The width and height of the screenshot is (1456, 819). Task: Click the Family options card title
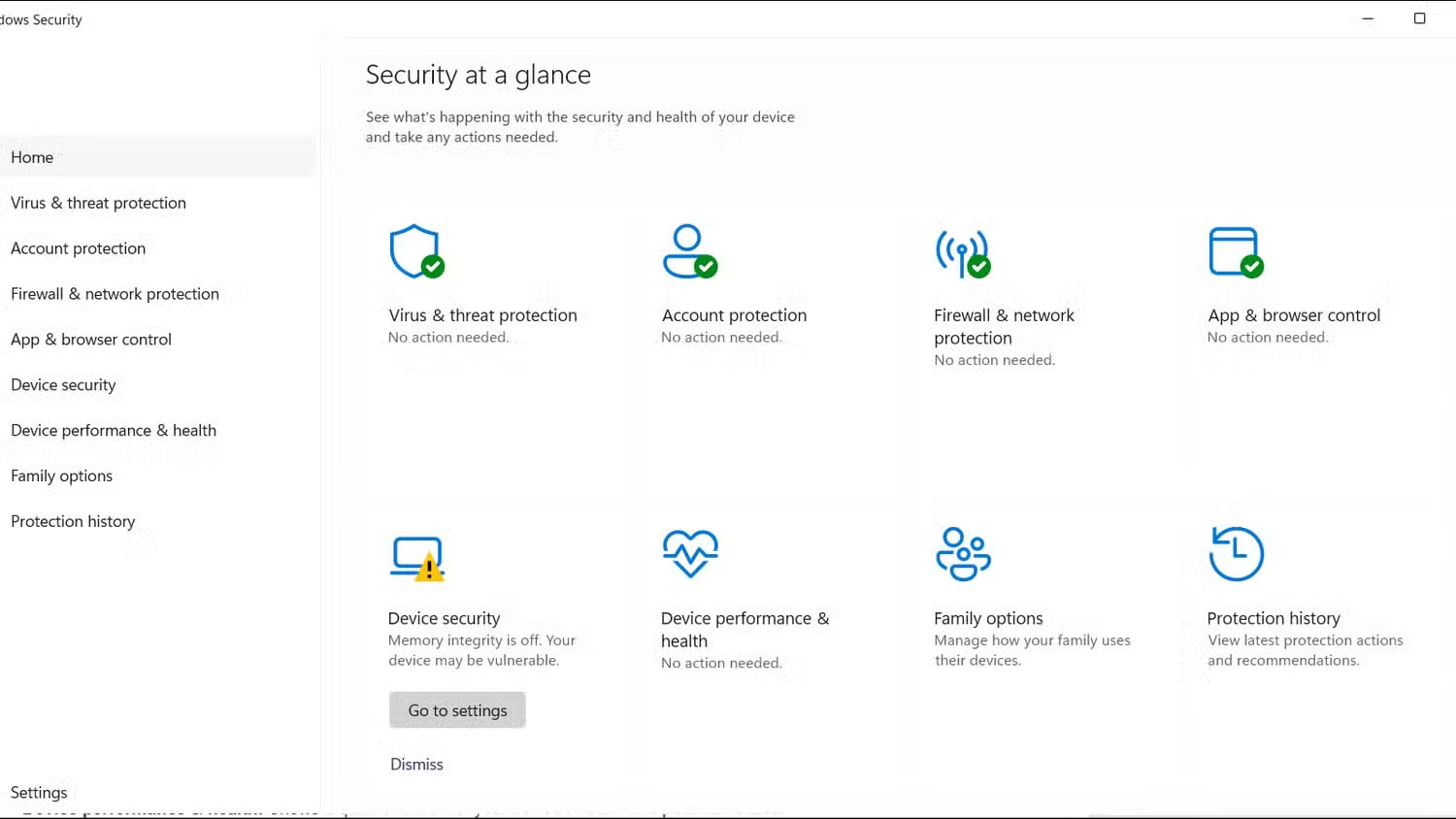(988, 618)
